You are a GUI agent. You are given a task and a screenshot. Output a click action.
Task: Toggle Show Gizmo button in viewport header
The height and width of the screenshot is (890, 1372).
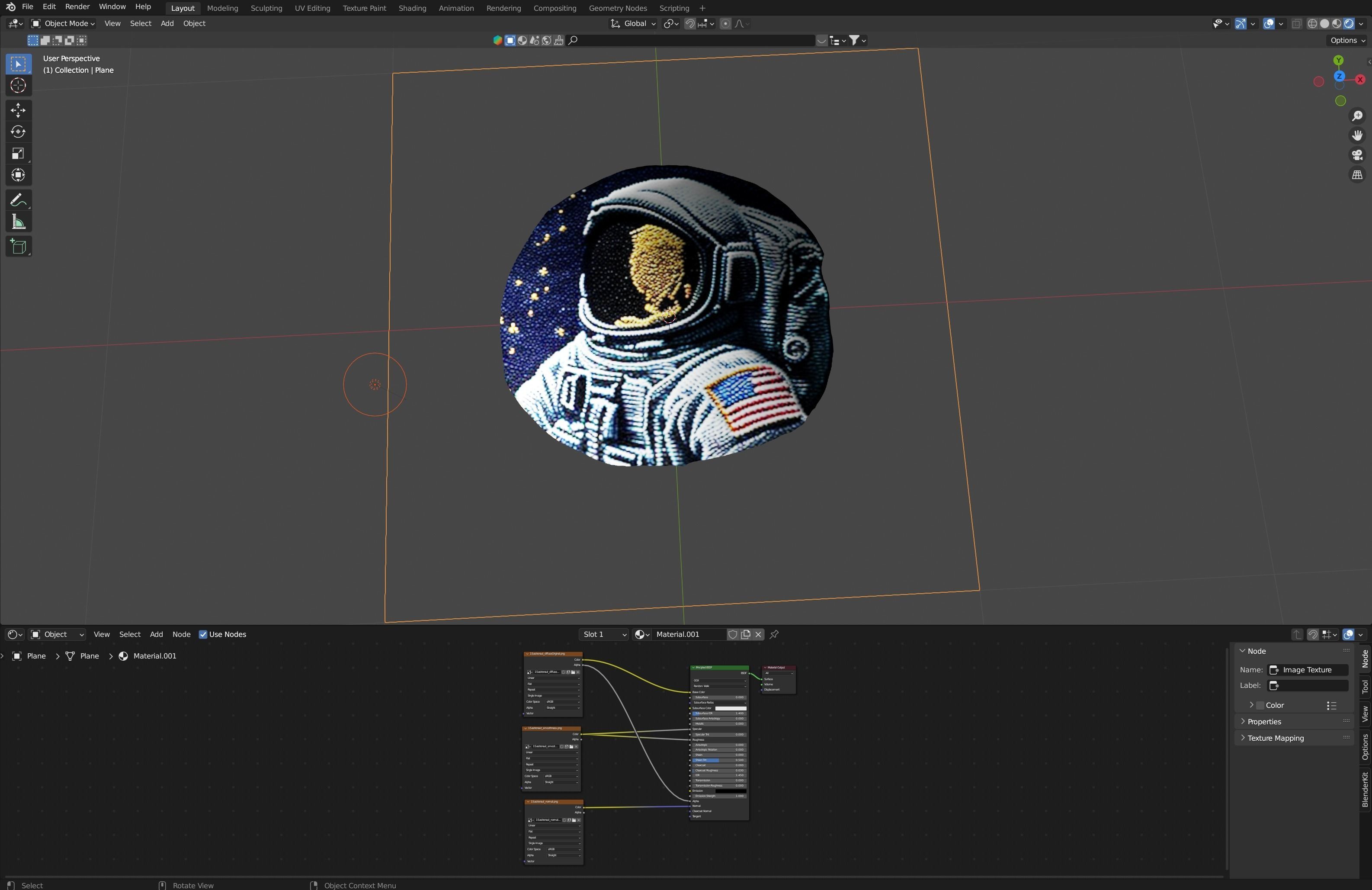coord(1241,24)
